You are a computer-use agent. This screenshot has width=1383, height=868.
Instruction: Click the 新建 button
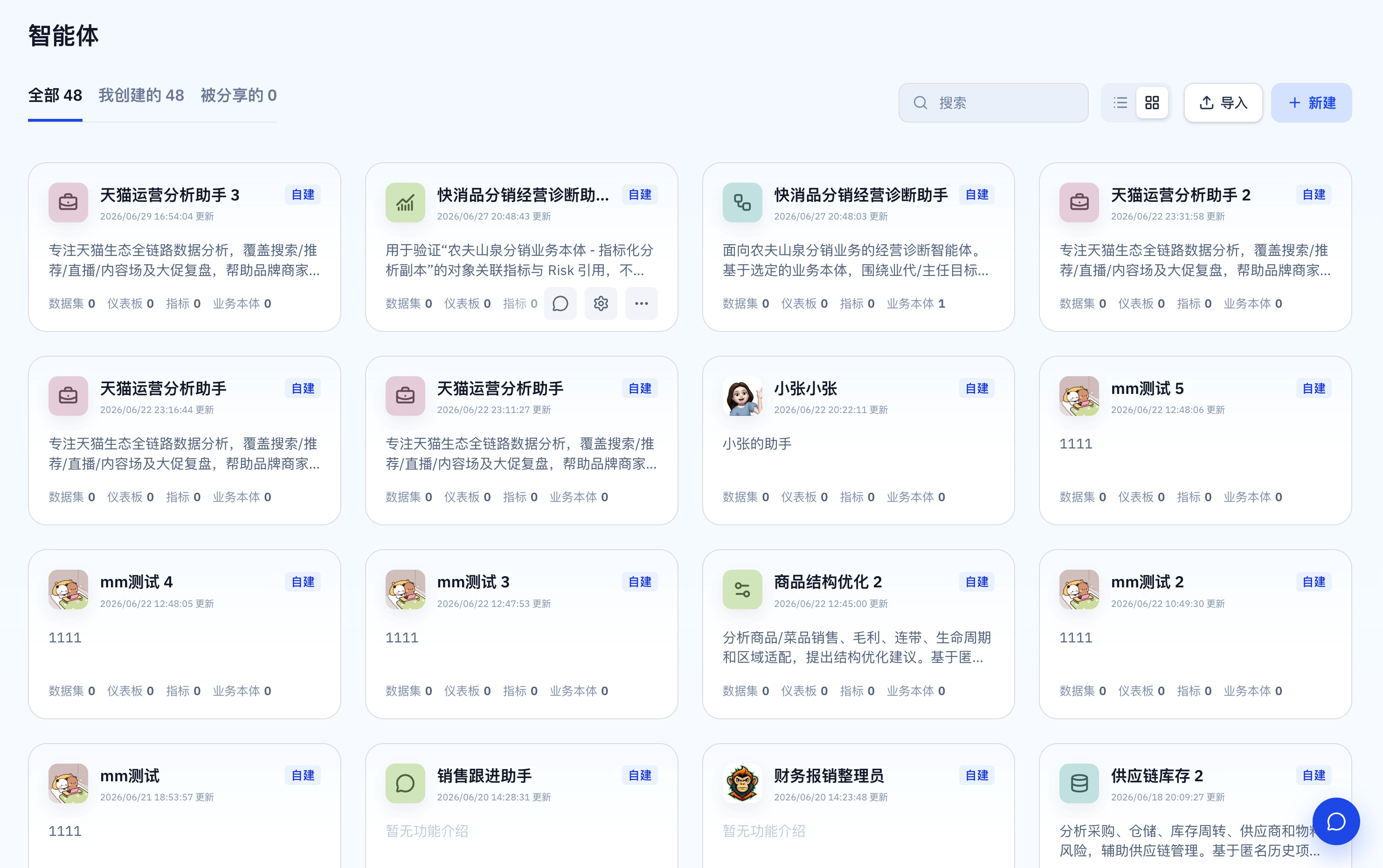[1312, 103]
